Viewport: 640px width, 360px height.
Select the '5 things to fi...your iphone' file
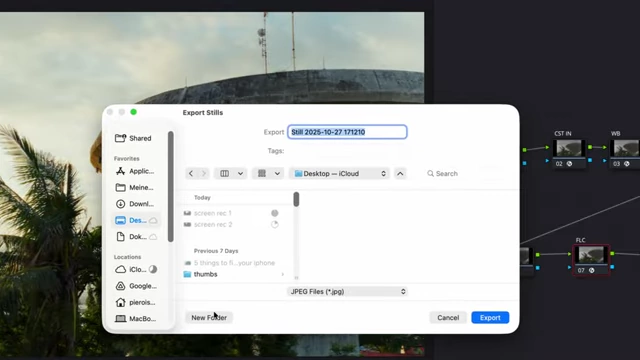tap(235, 263)
